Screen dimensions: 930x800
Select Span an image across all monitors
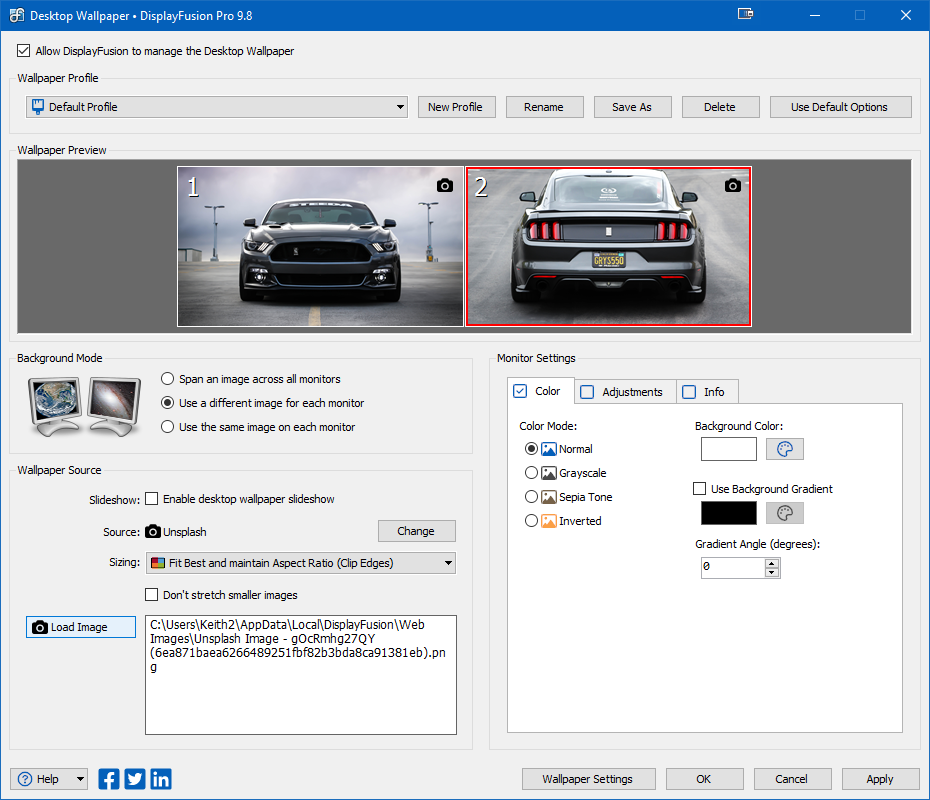point(168,378)
